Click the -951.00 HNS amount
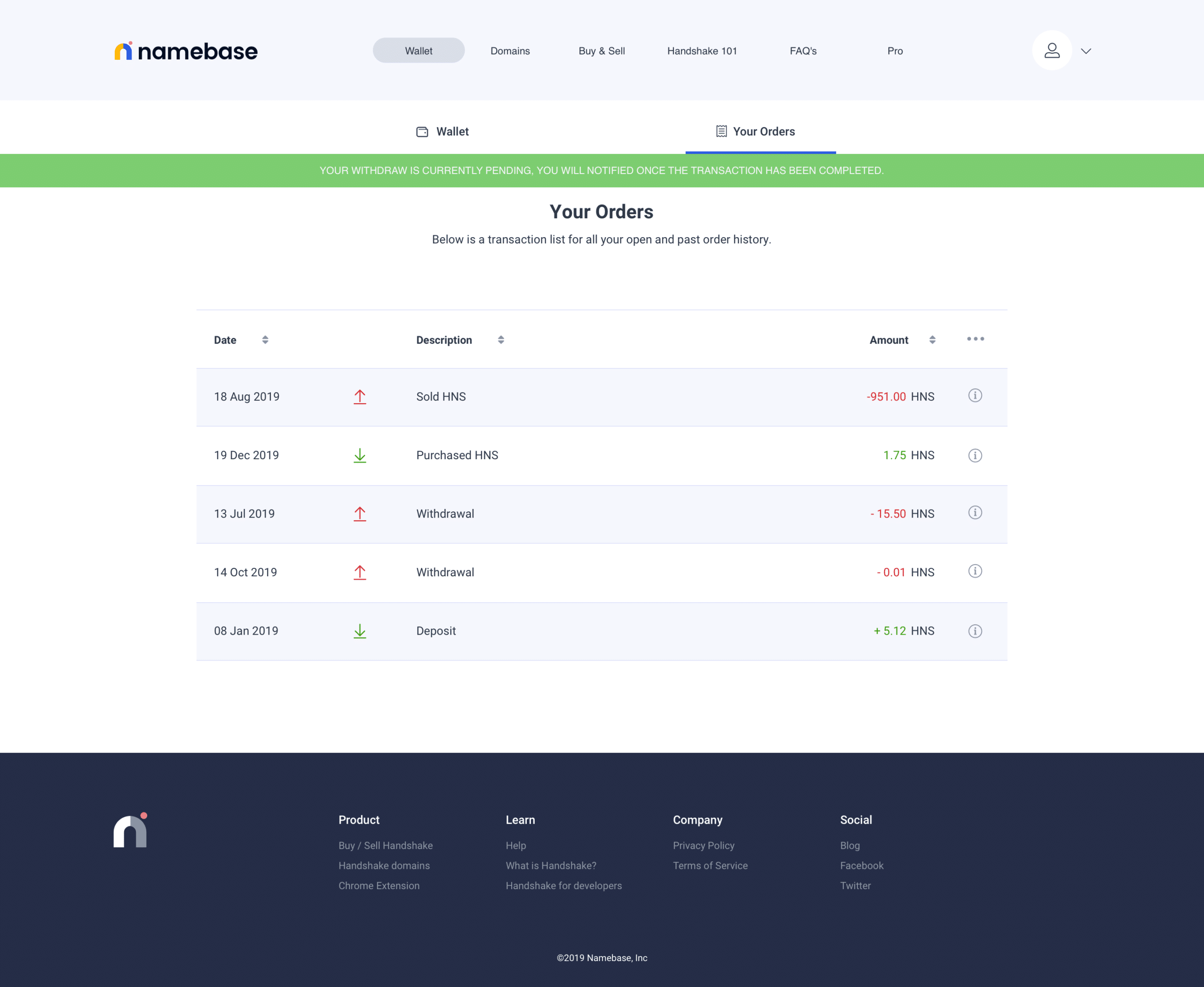The image size is (1204, 987). pos(901,397)
